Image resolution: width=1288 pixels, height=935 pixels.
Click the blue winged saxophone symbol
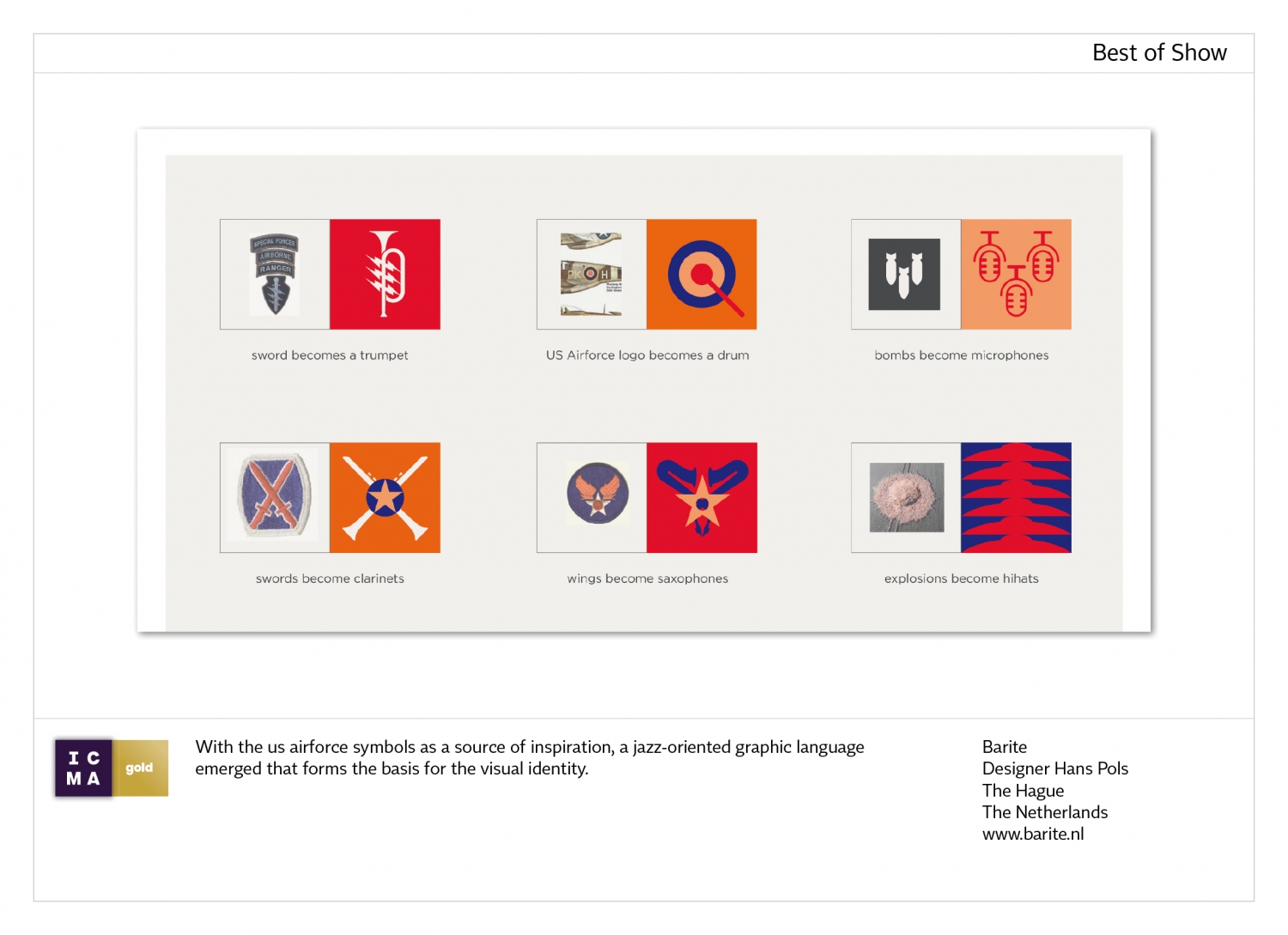tap(702, 498)
